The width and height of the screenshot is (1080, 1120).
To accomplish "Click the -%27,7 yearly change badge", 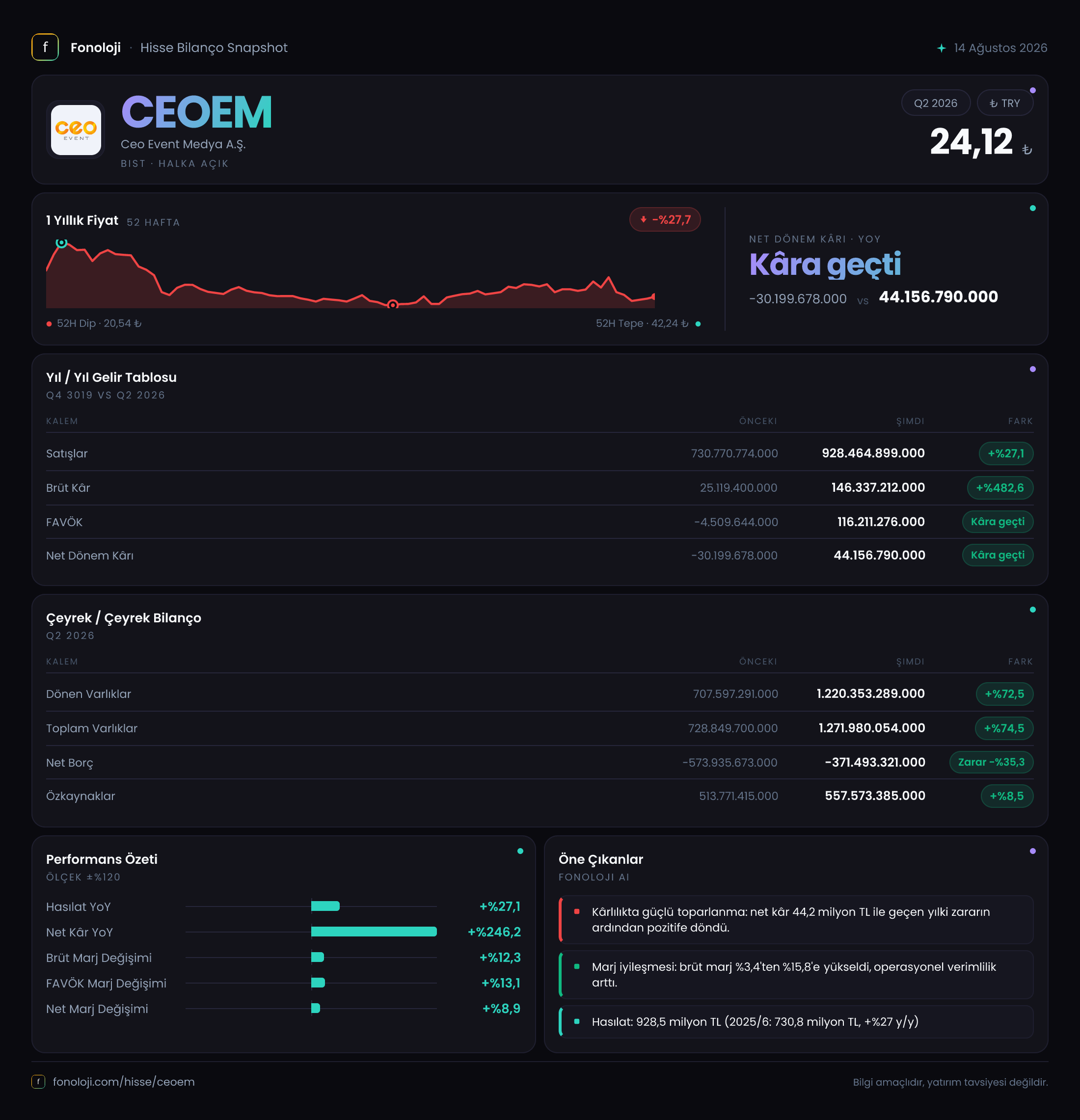I will click(x=665, y=219).
